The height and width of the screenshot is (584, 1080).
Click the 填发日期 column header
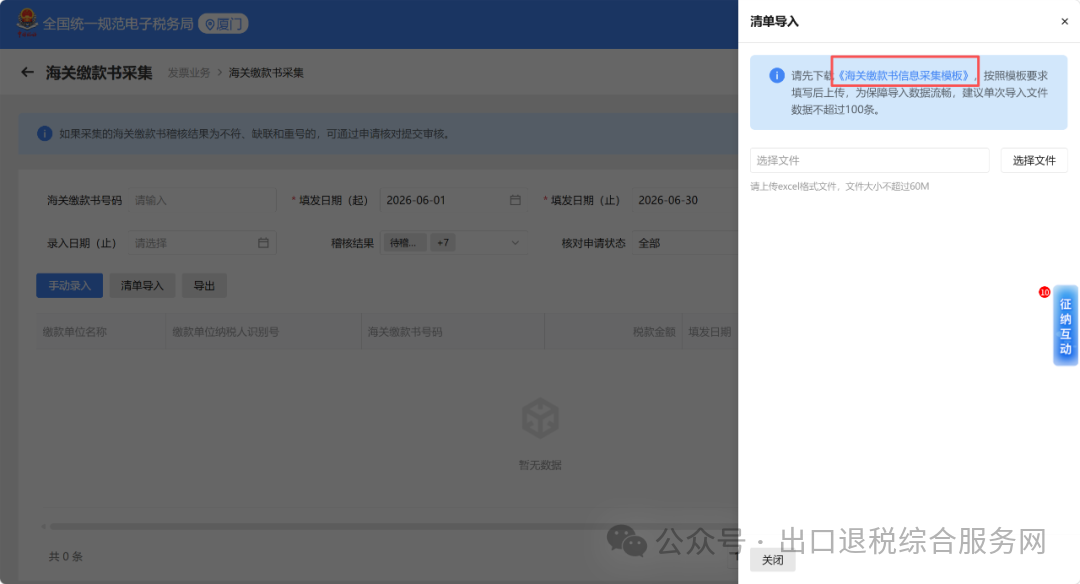(x=710, y=332)
